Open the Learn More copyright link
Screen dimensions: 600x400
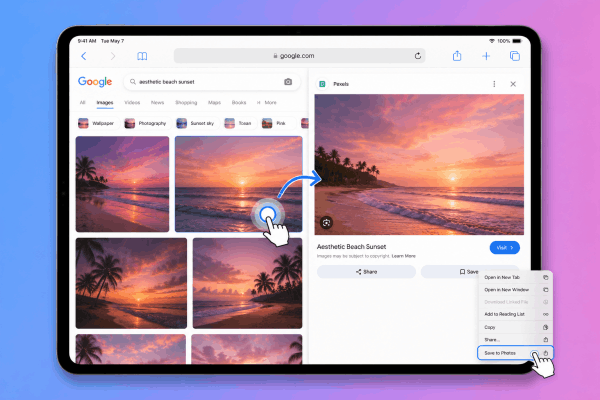[403, 256]
